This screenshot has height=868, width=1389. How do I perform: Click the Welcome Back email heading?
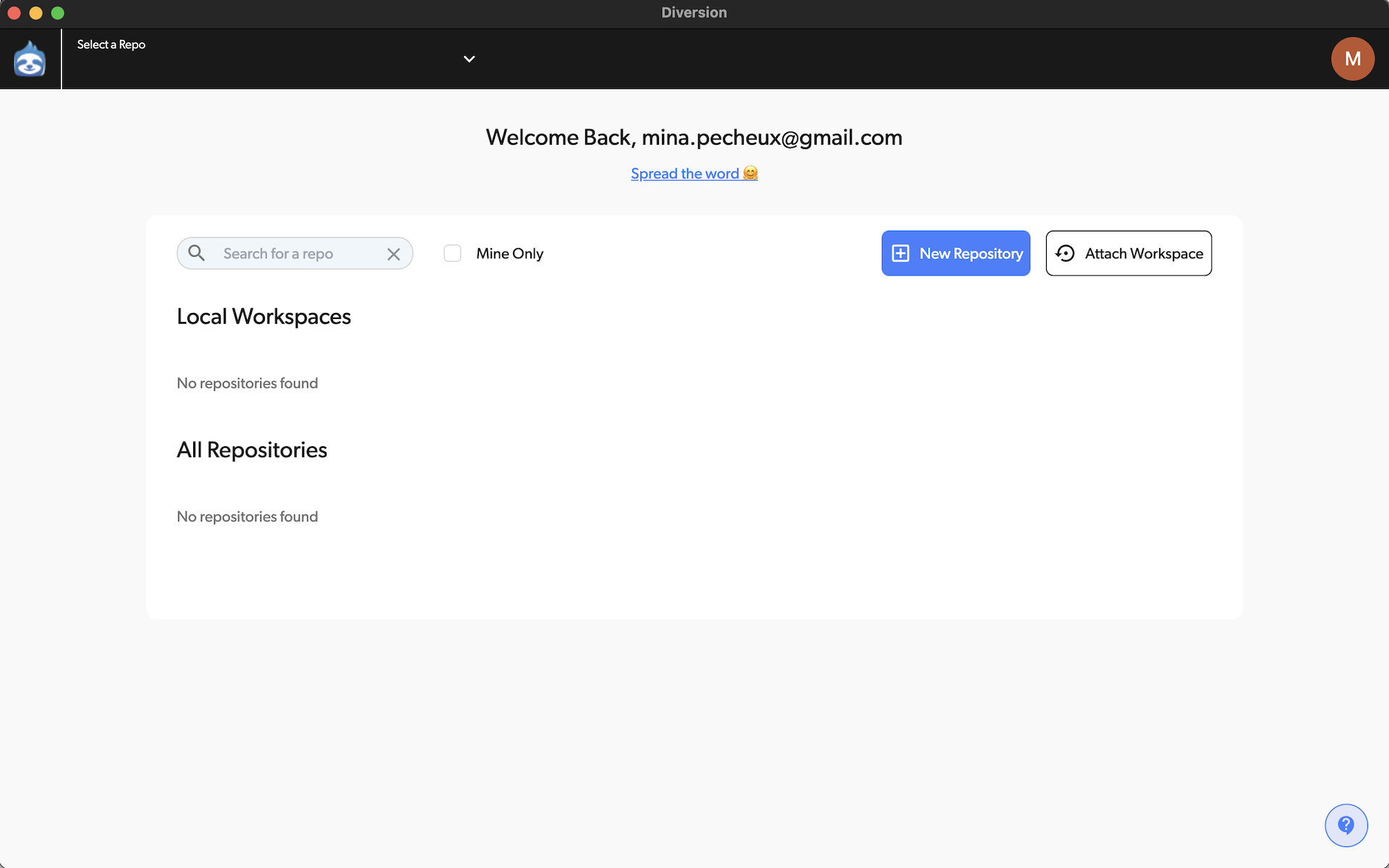point(694,137)
